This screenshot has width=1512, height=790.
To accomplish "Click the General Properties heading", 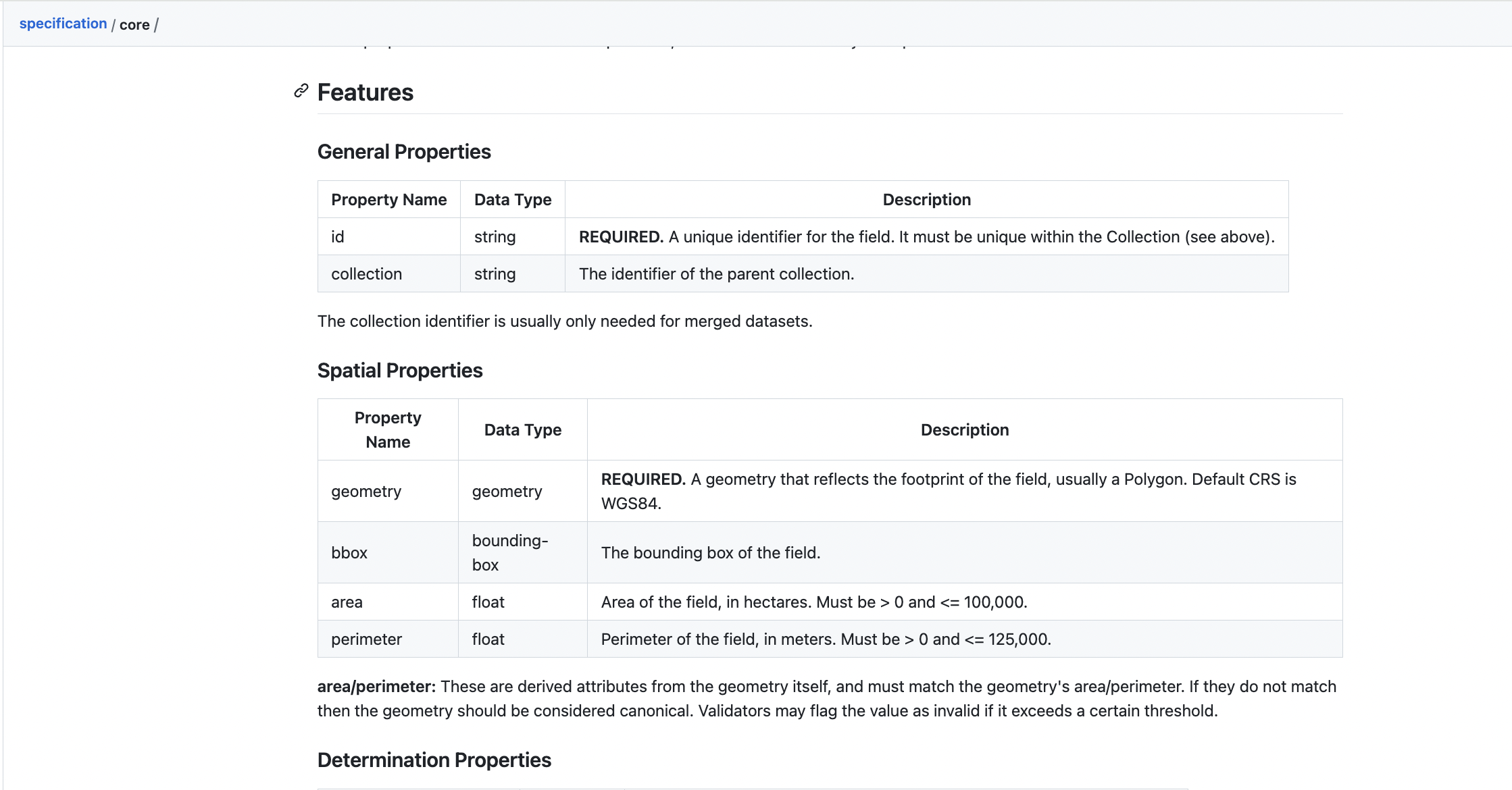I will click(x=403, y=151).
